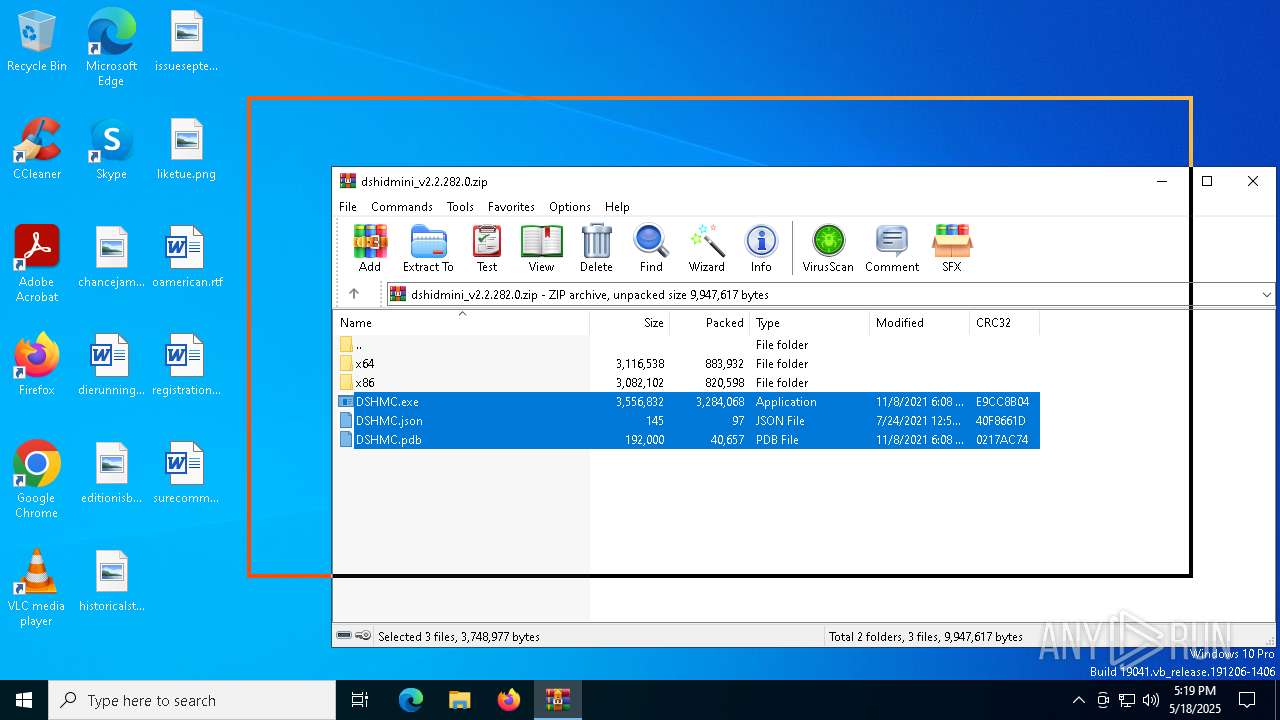Select historicalst desktop file
The image size is (1280, 720).
pyautogui.click(x=112, y=581)
